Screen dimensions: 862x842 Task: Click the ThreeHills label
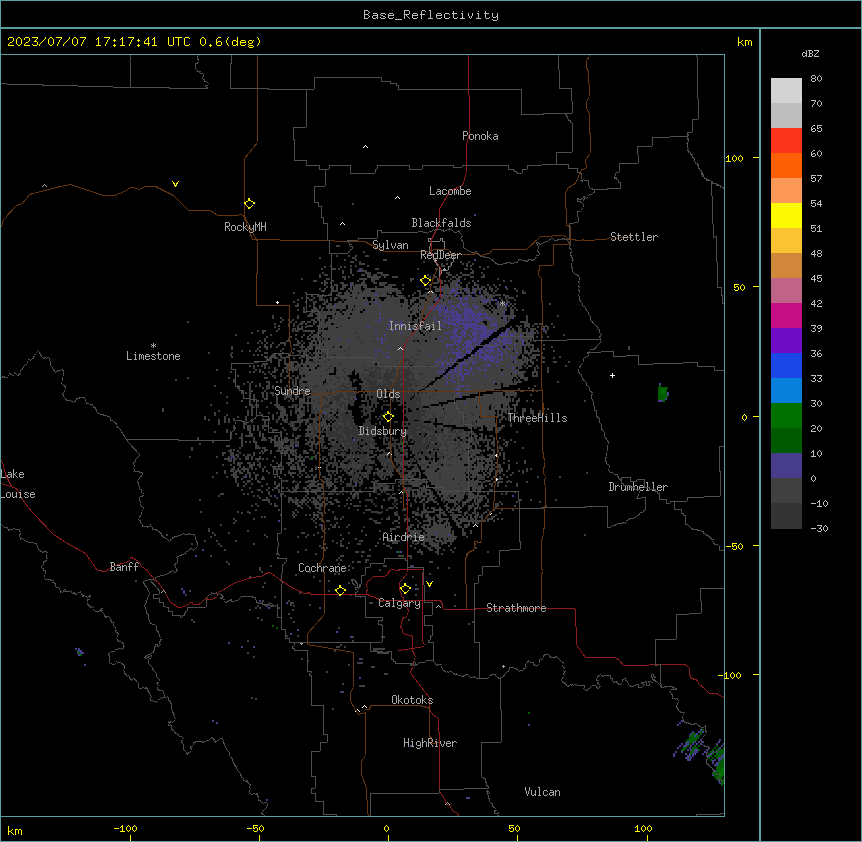[537, 418]
